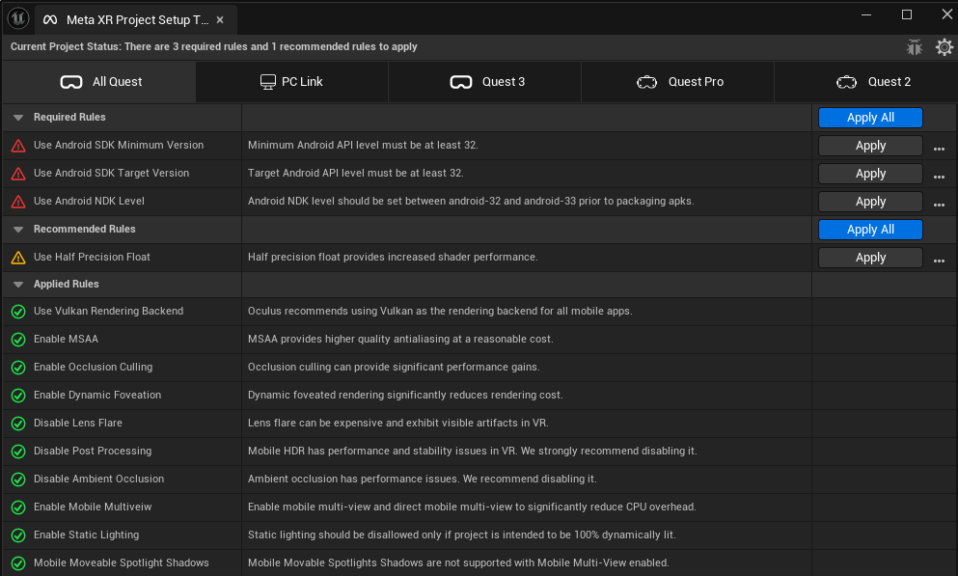The height and width of the screenshot is (576, 958).
Task: Select 'Use Android SDK Target Version' rule text
Action: coord(111,173)
